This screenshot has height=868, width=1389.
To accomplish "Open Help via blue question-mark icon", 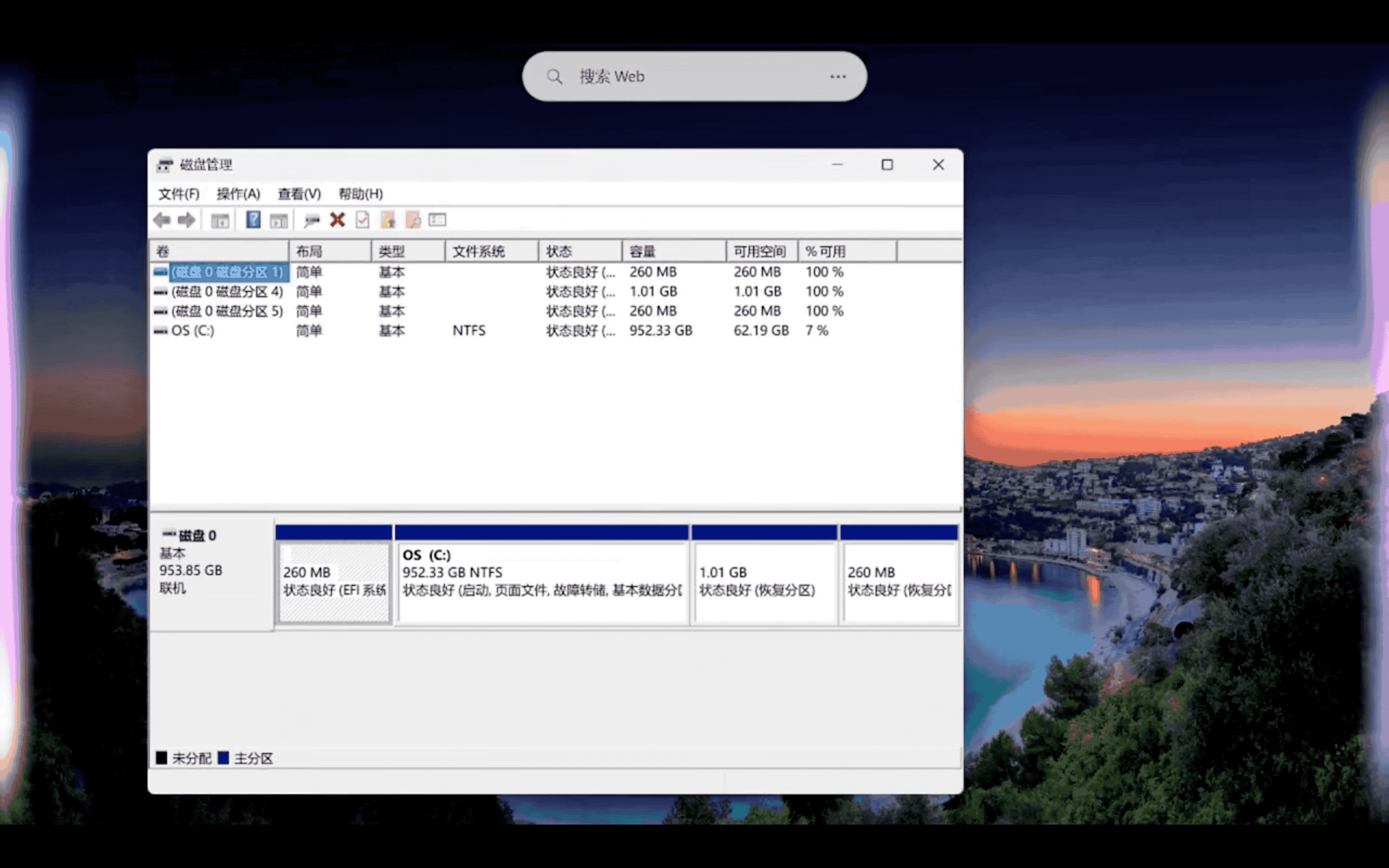I will click(x=253, y=220).
